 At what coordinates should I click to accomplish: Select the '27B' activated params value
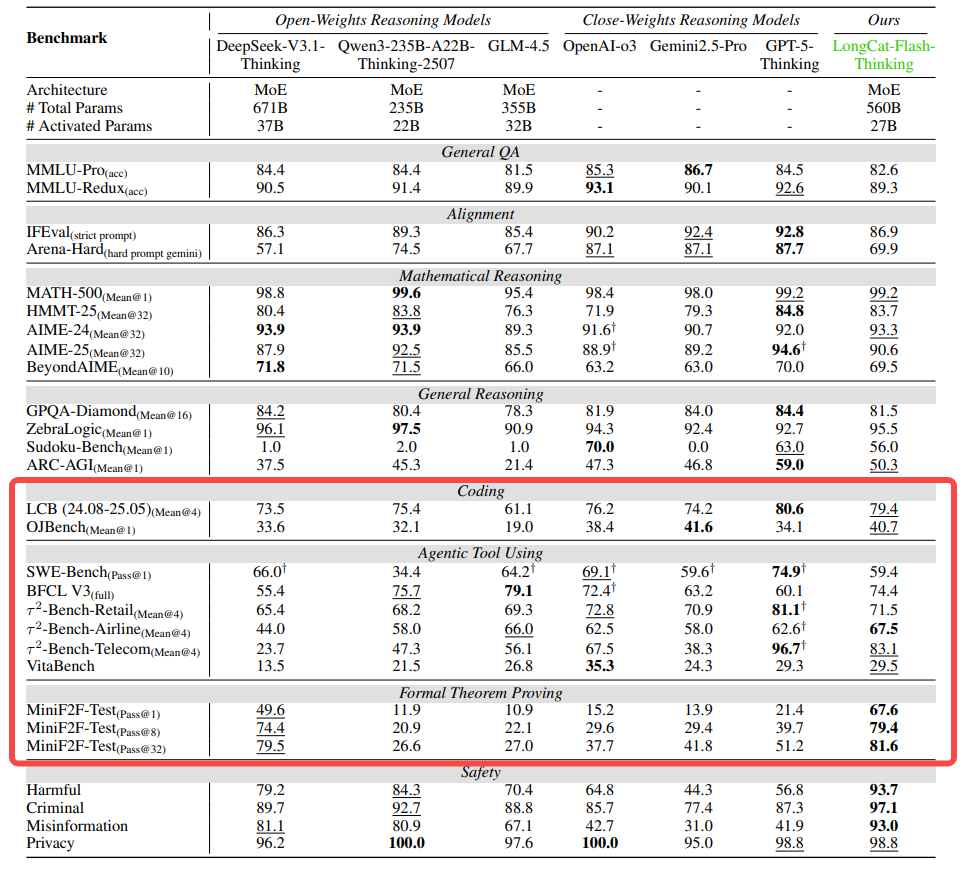click(884, 126)
